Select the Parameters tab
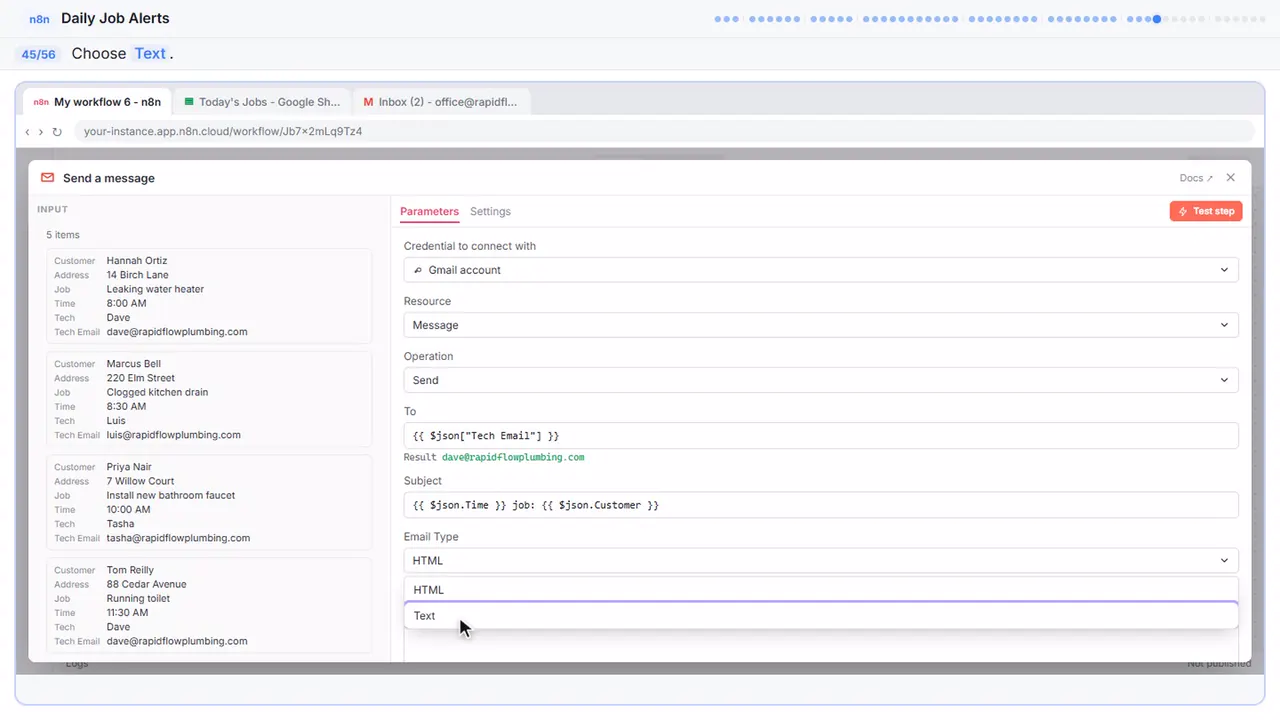This screenshot has width=1280, height=720. tap(429, 211)
